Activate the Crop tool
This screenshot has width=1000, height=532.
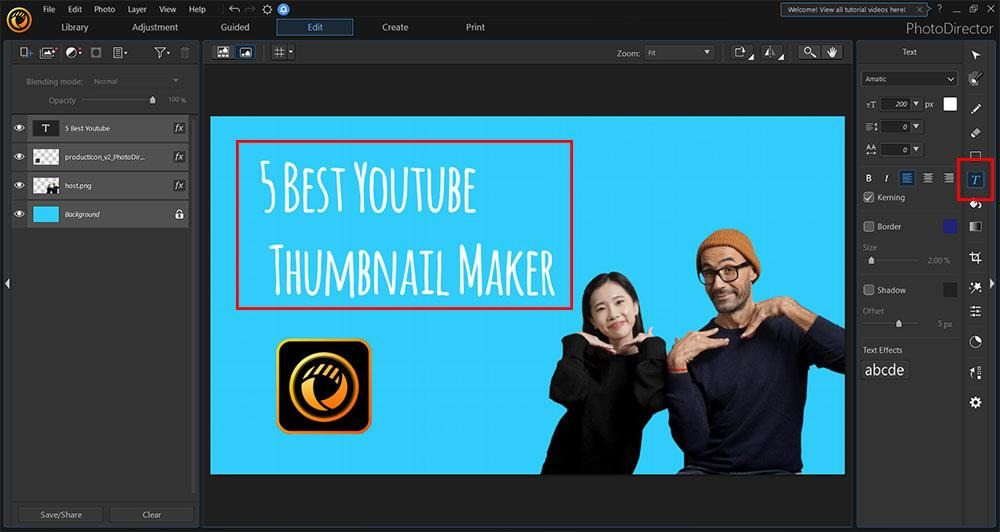975,258
